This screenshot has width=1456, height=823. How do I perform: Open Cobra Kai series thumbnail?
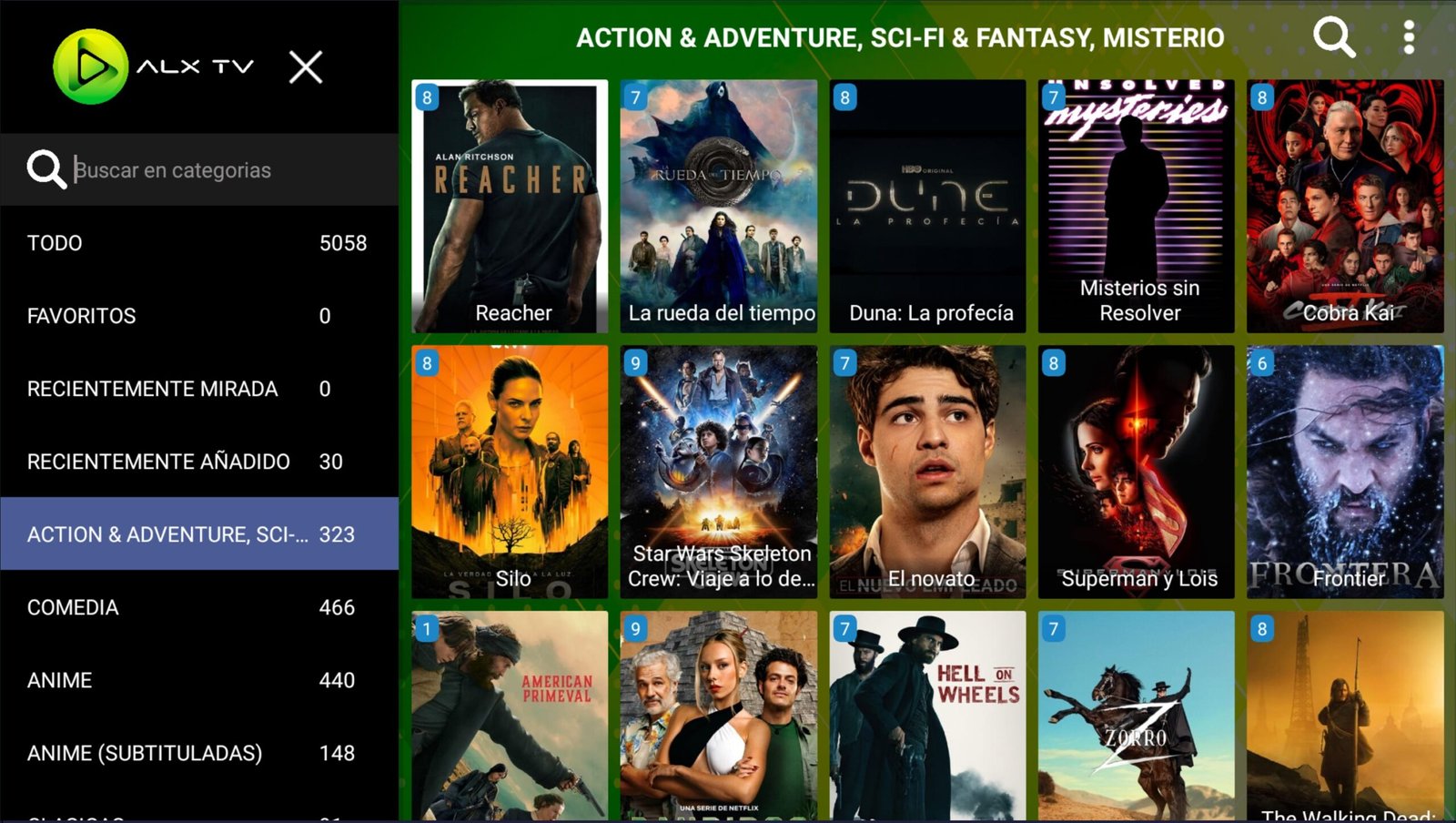pyautogui.click(x=1345, y=206)
